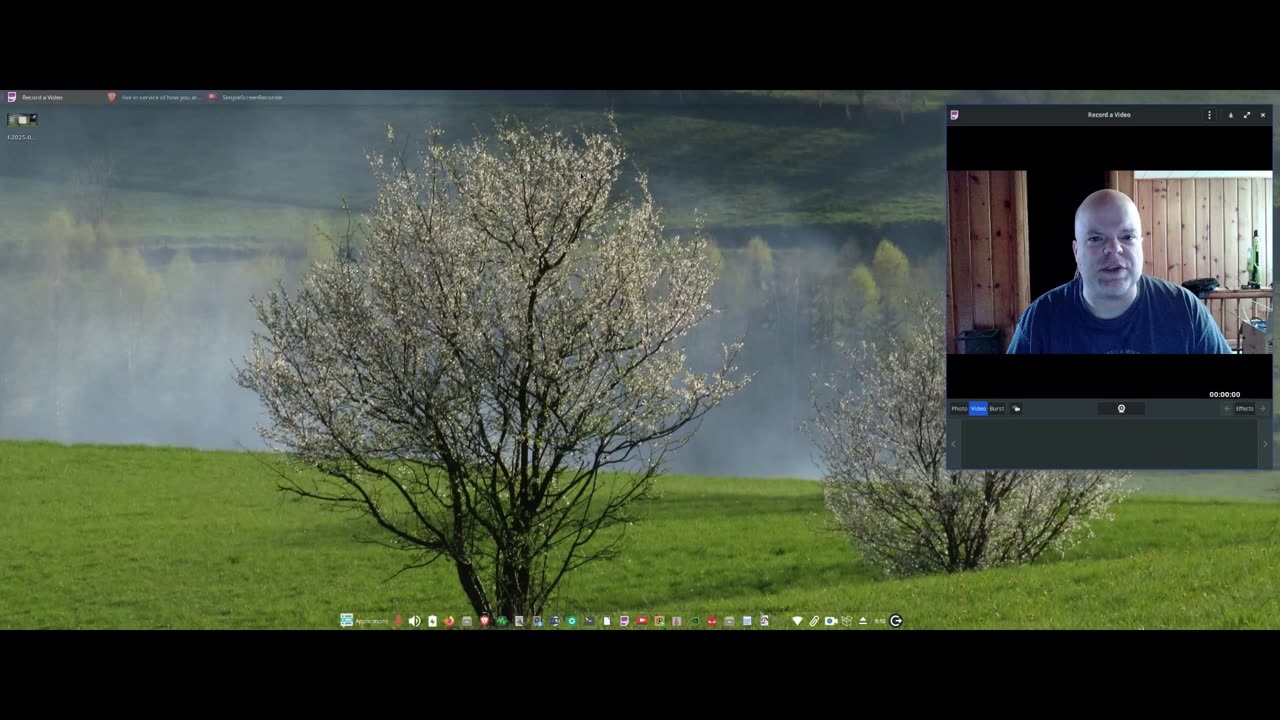Click the paperclip clipboard icon
Screen dimensions: 1280x720
click(814, 621)
